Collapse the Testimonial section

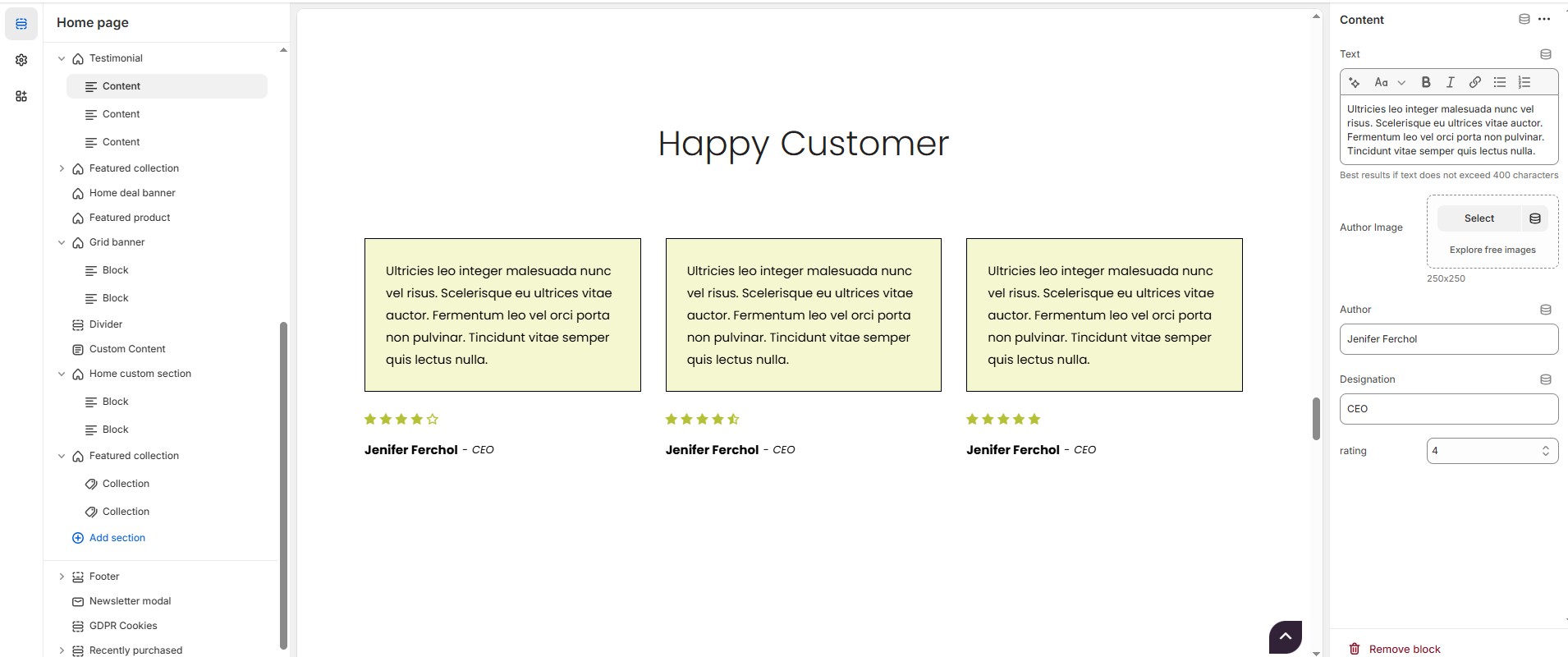point(62,58)
